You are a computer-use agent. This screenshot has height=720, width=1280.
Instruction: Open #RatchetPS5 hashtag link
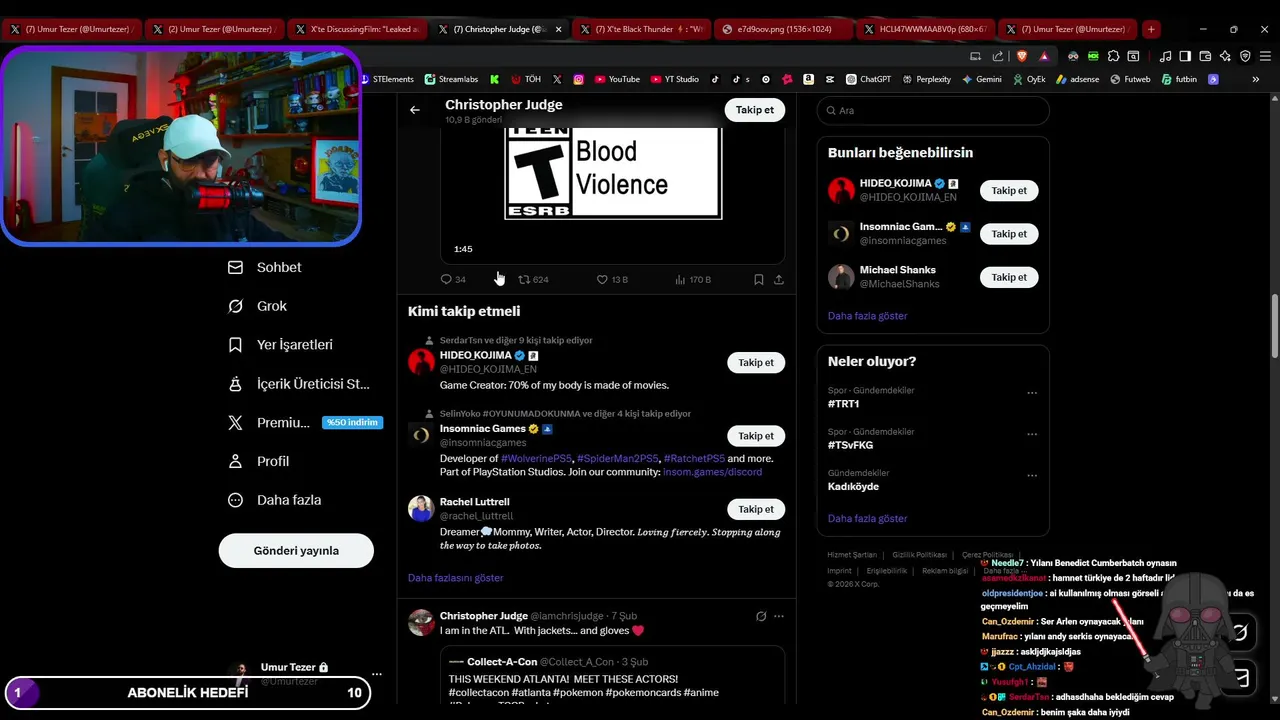pyautogui.click(x=694, y=459)
